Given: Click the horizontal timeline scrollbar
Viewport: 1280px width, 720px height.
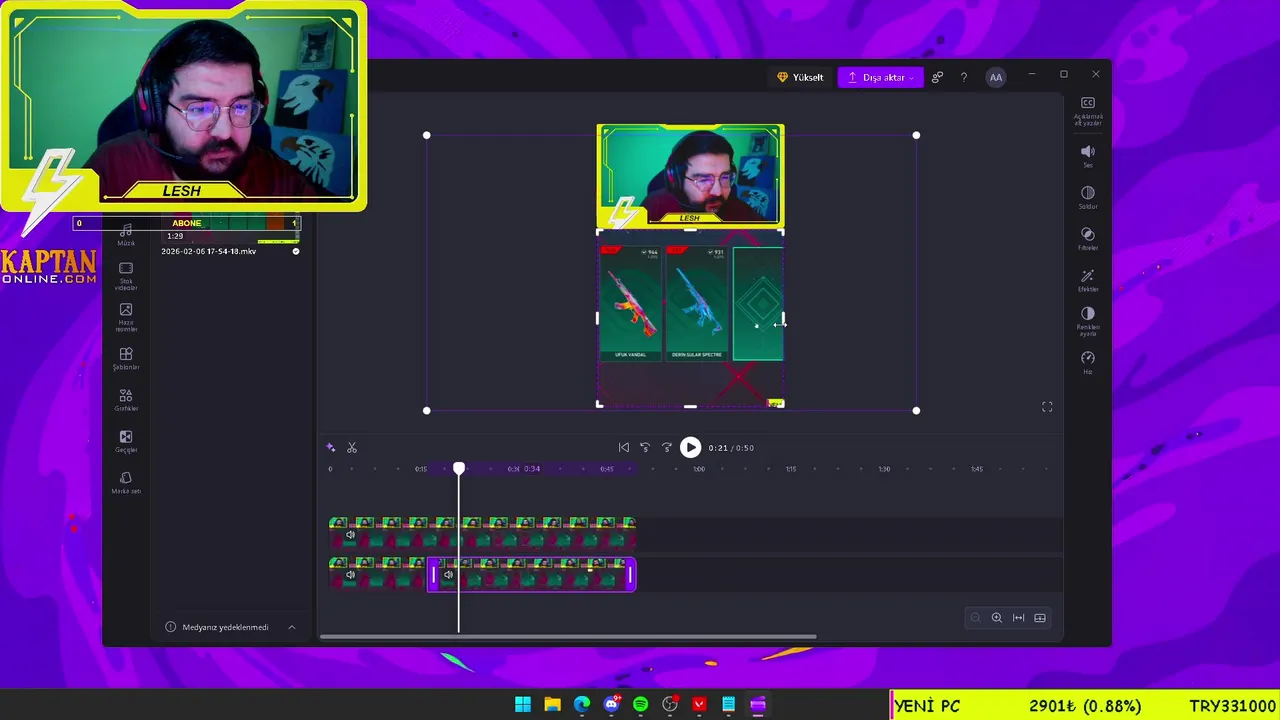Looking at the screenshot, I should (x=568, y=636).
